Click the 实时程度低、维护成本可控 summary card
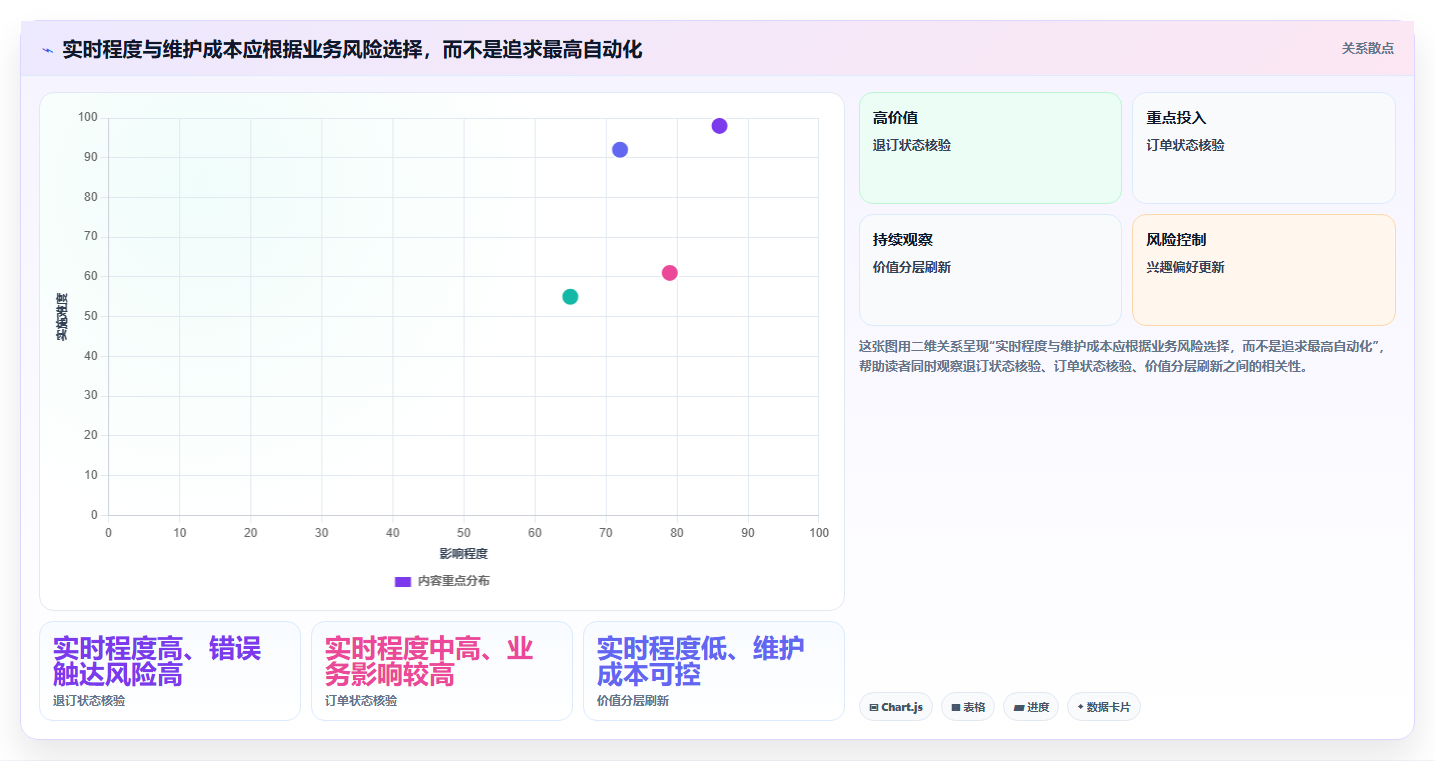 714,671
